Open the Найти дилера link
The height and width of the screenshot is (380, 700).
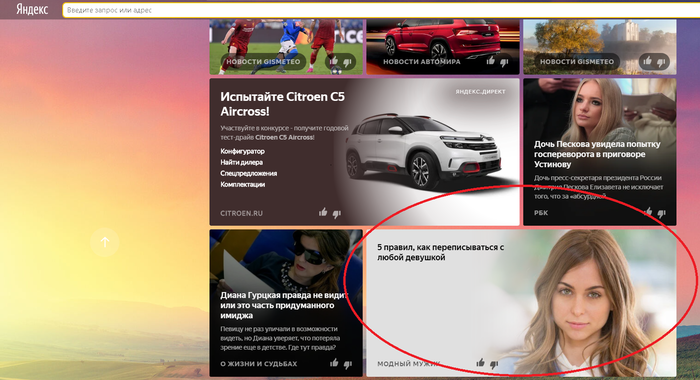pos(242,163)
